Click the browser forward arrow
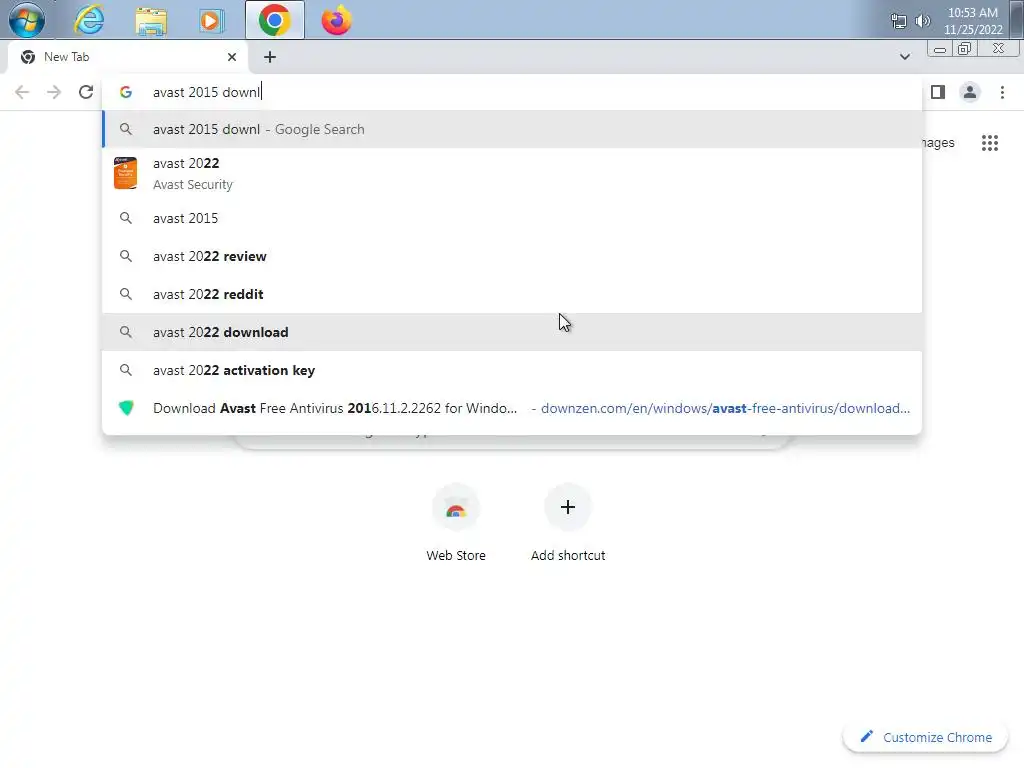Screen dimensions: 1024x768 [x=54, y=92]
